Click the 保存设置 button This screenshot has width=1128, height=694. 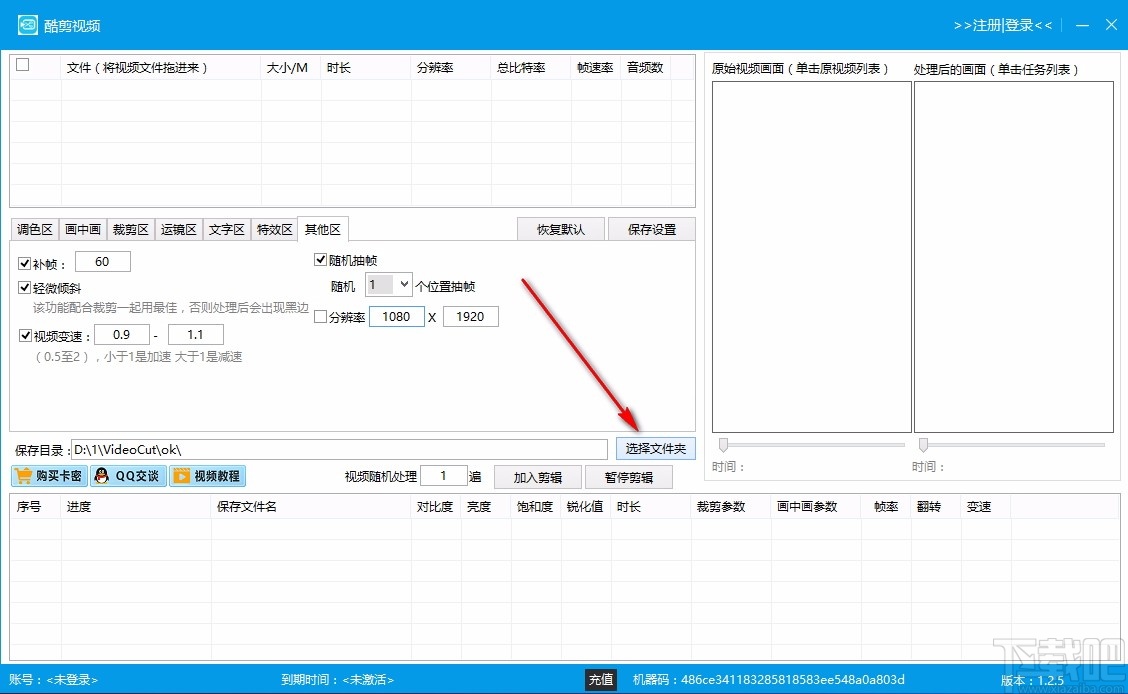coord(652,229)
